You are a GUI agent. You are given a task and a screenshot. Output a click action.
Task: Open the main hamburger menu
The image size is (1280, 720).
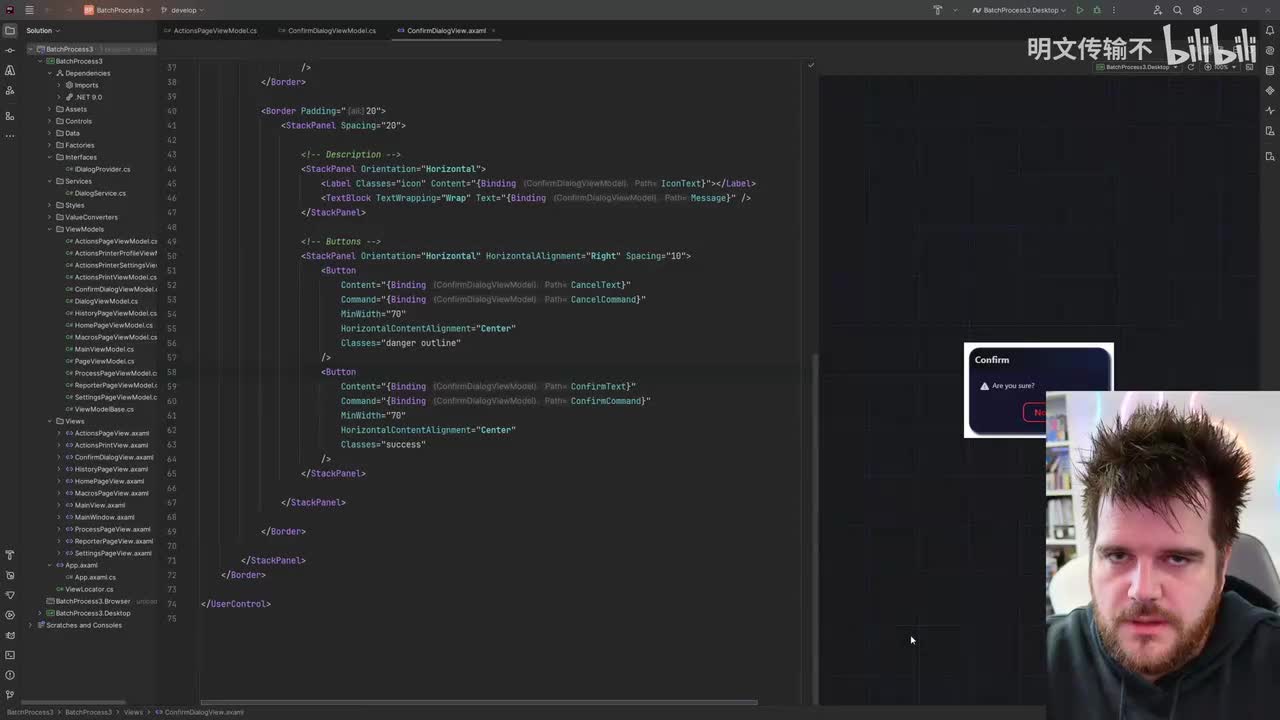29,10
